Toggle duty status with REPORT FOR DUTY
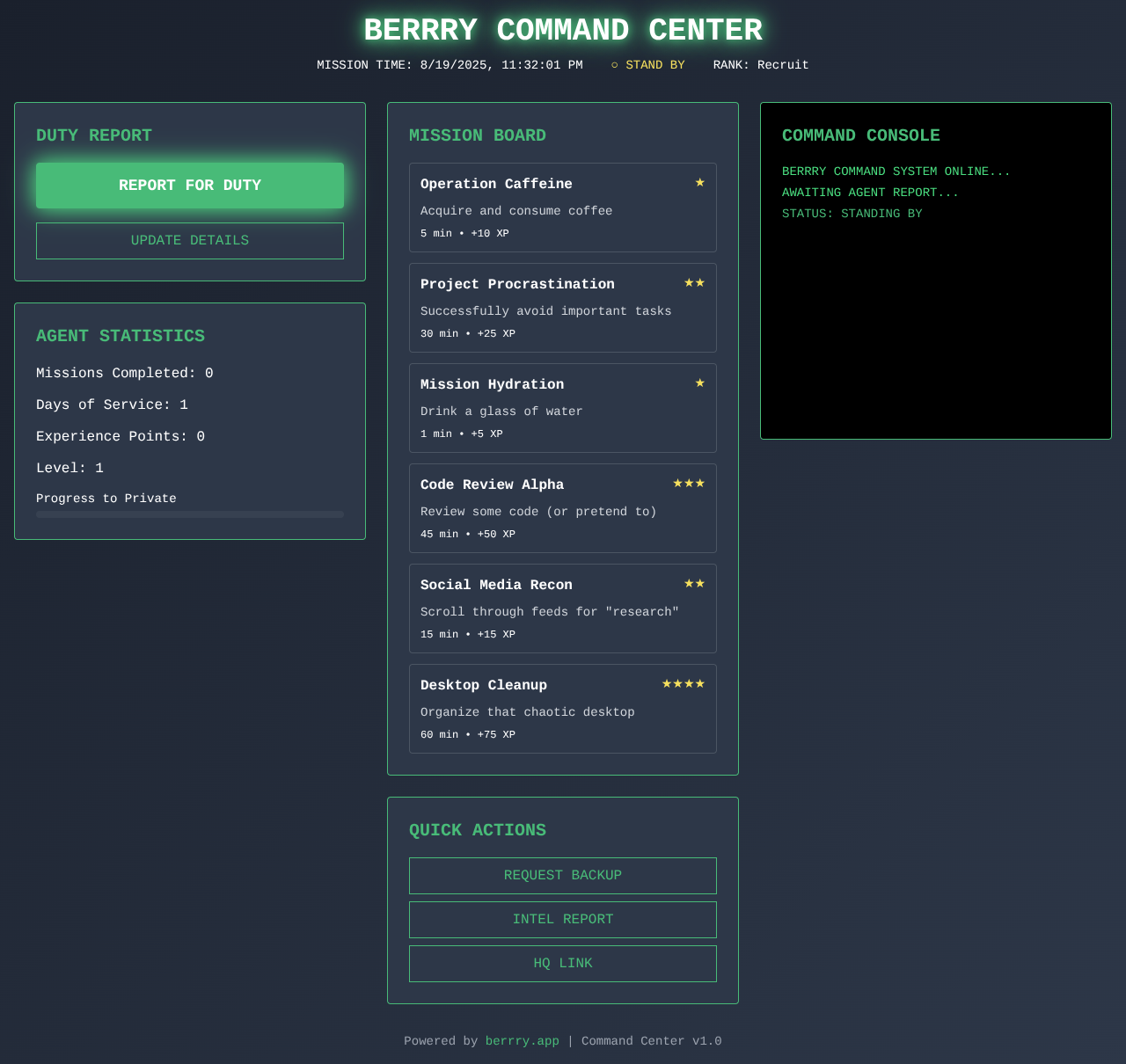The image size is (1126, 1064). pos(189,186)
